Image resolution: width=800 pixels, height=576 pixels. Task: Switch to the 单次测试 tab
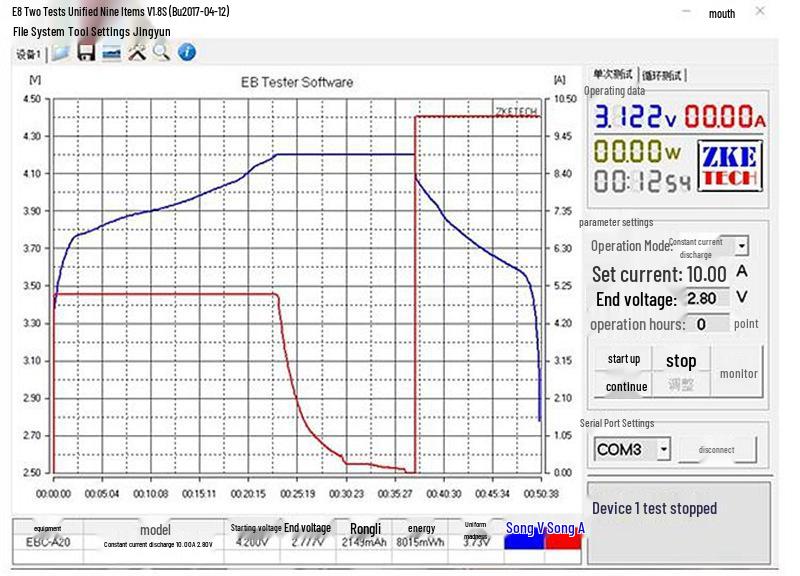[x=612, y=74]
